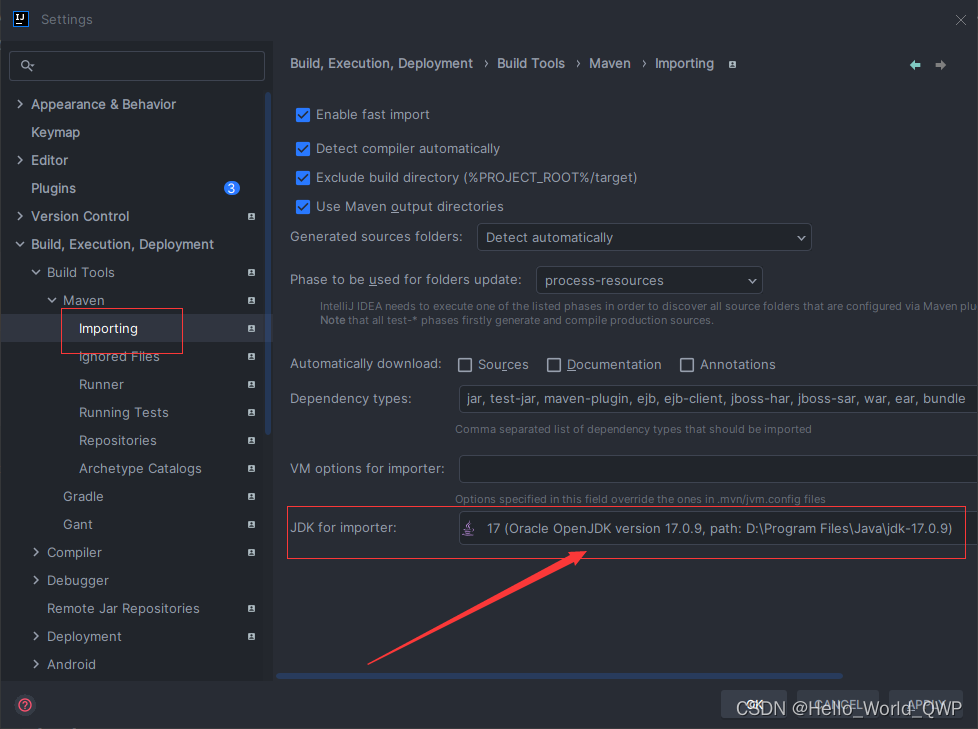978x729 pixels.
Task: Expand Debugger node
Action: pyautogui.click(x=36, y=581)
